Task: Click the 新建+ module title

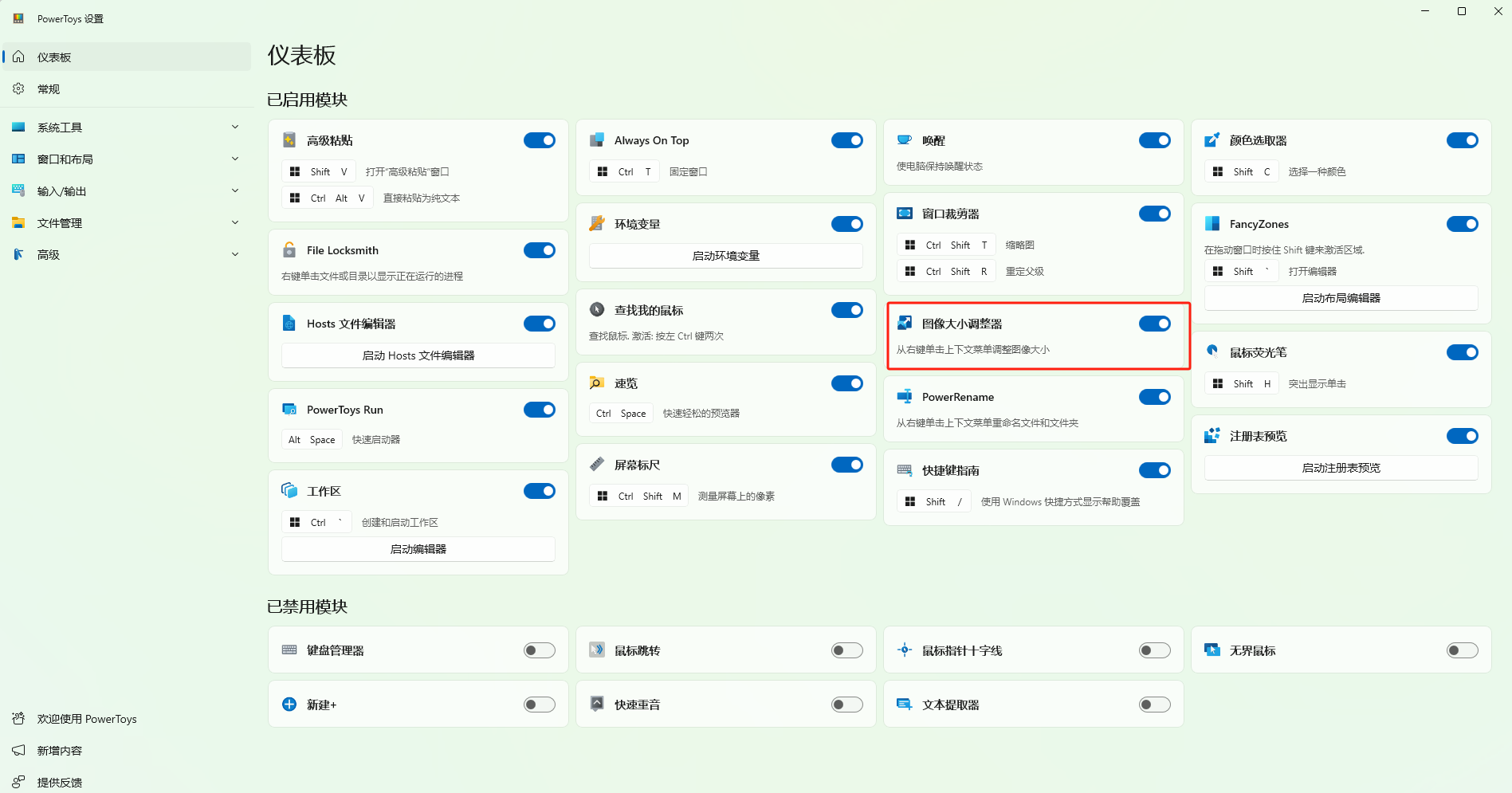Action: tap(321, 705)
